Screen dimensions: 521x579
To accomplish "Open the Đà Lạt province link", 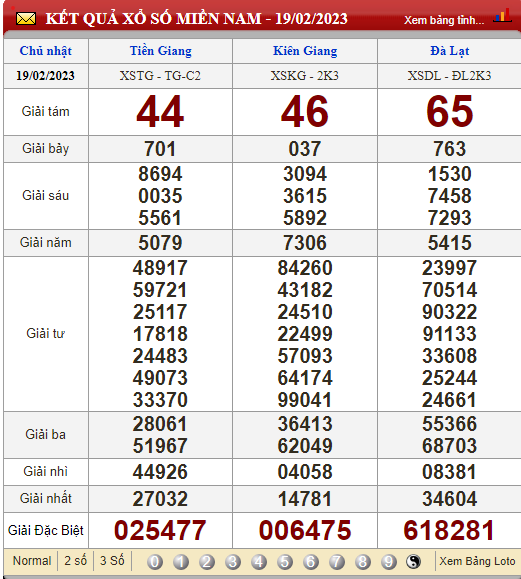I will (449, 51).
